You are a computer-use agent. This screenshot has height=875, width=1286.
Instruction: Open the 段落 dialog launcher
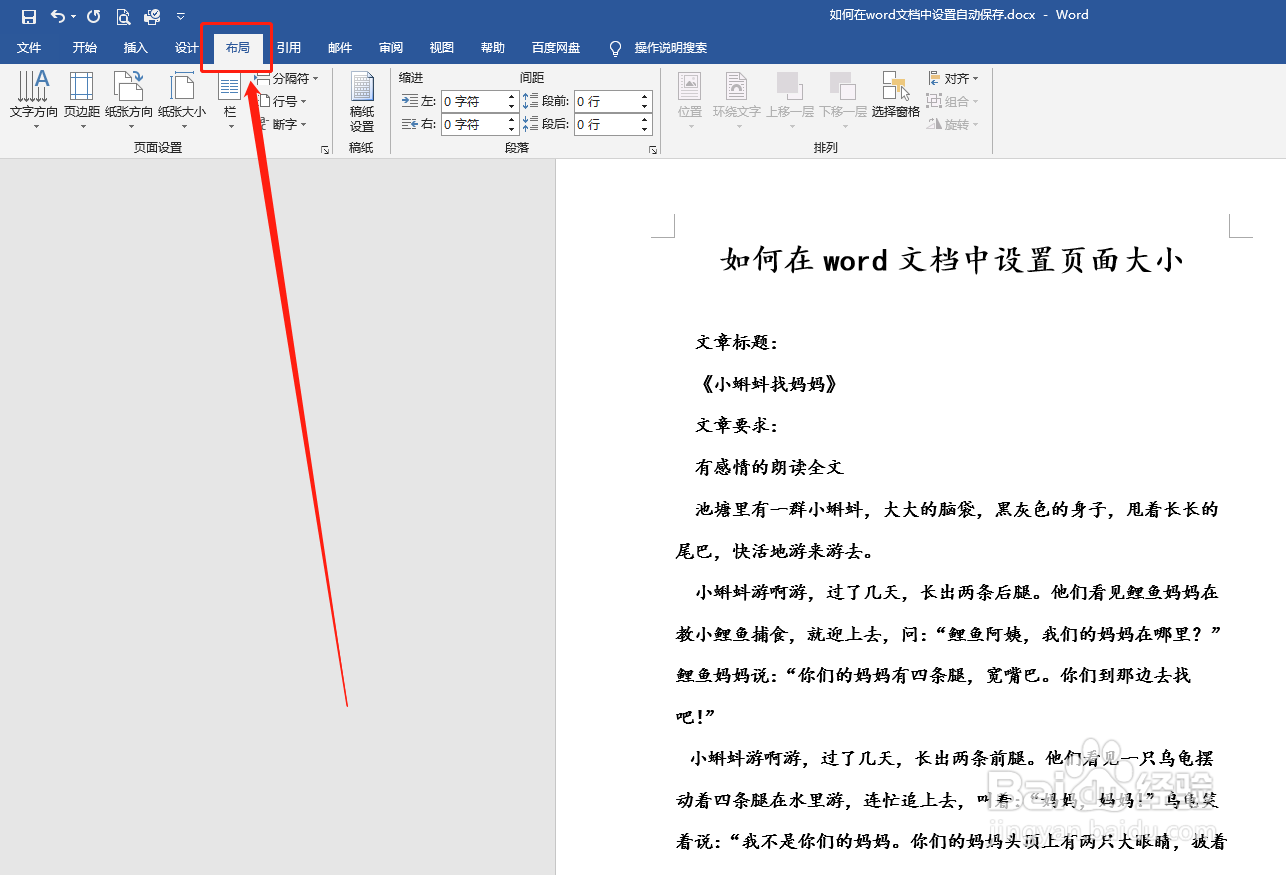pos(654,148)
